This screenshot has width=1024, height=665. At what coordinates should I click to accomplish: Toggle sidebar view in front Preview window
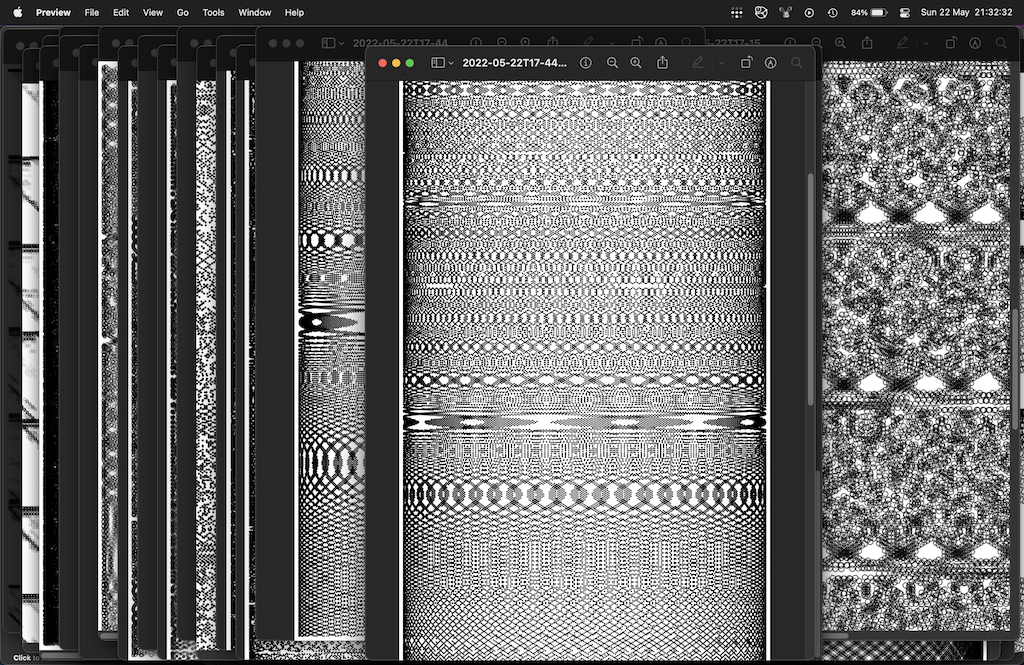point(437,62)
